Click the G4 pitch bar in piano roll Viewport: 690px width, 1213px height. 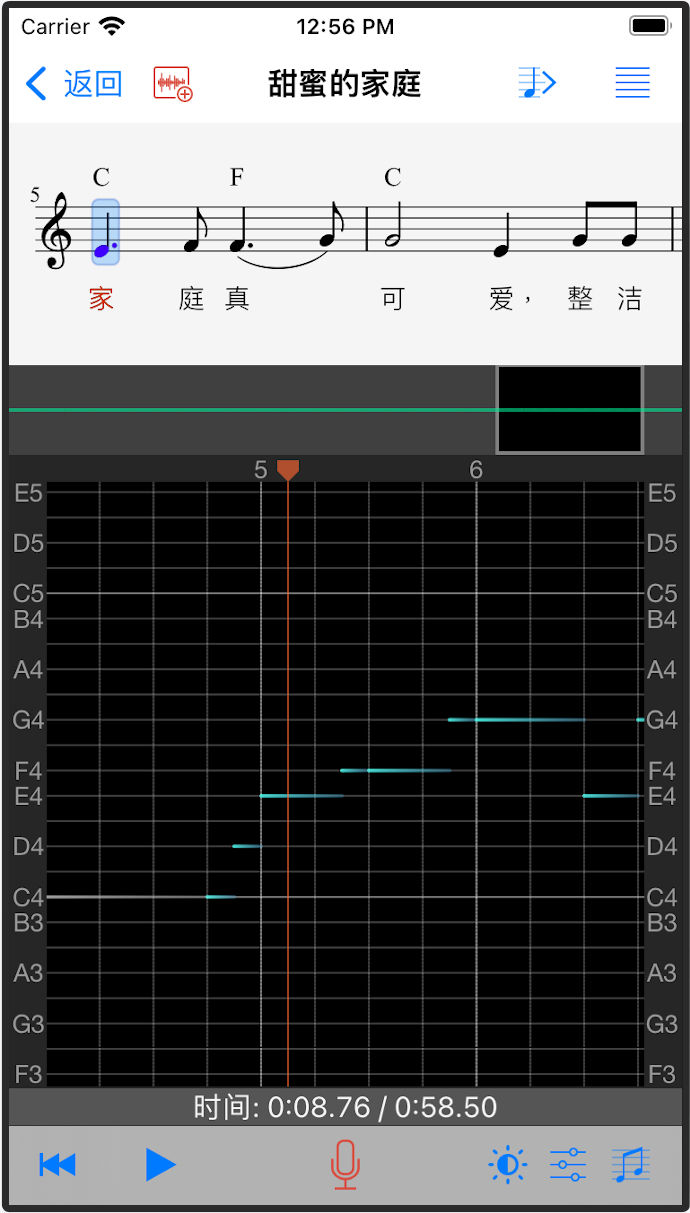[x=515, y=720]
